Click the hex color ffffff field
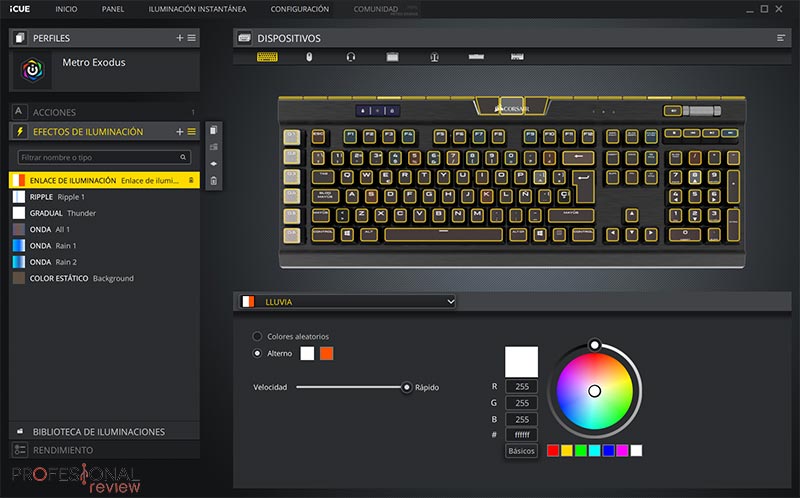800x498 pixels. click(521, 435)
